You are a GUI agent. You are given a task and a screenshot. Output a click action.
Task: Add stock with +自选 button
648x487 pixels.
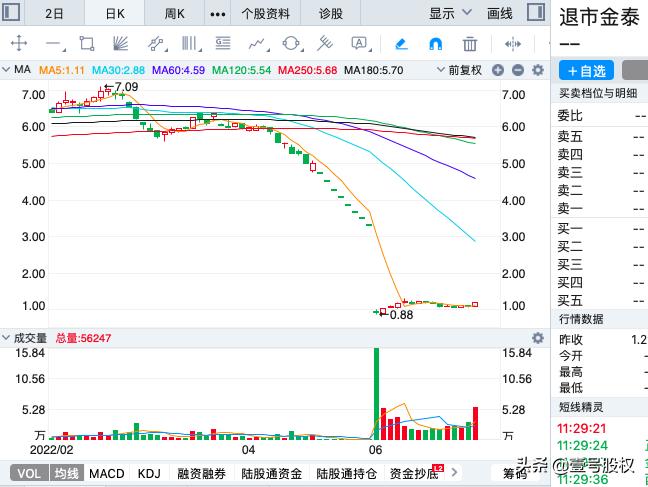coord(586,71)
